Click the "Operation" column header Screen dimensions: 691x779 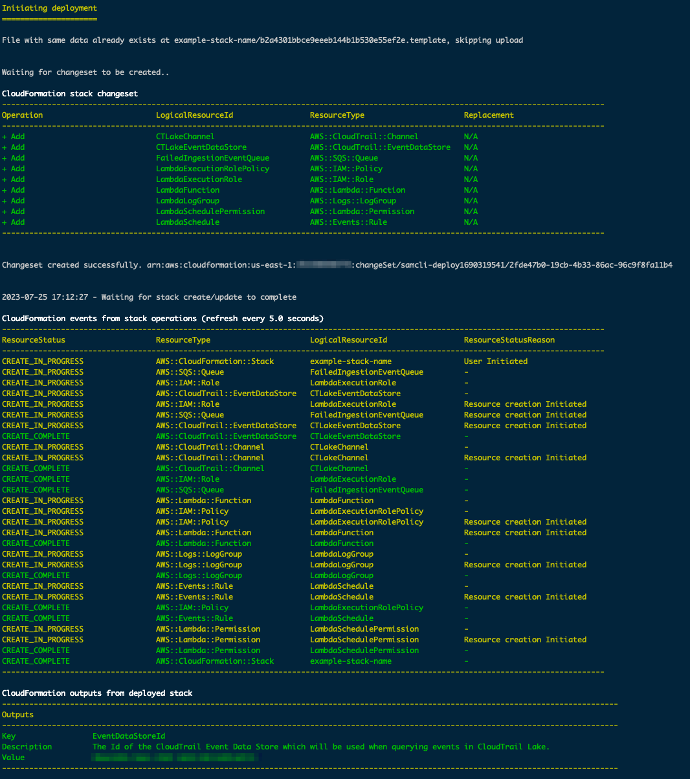click(22, 115)
